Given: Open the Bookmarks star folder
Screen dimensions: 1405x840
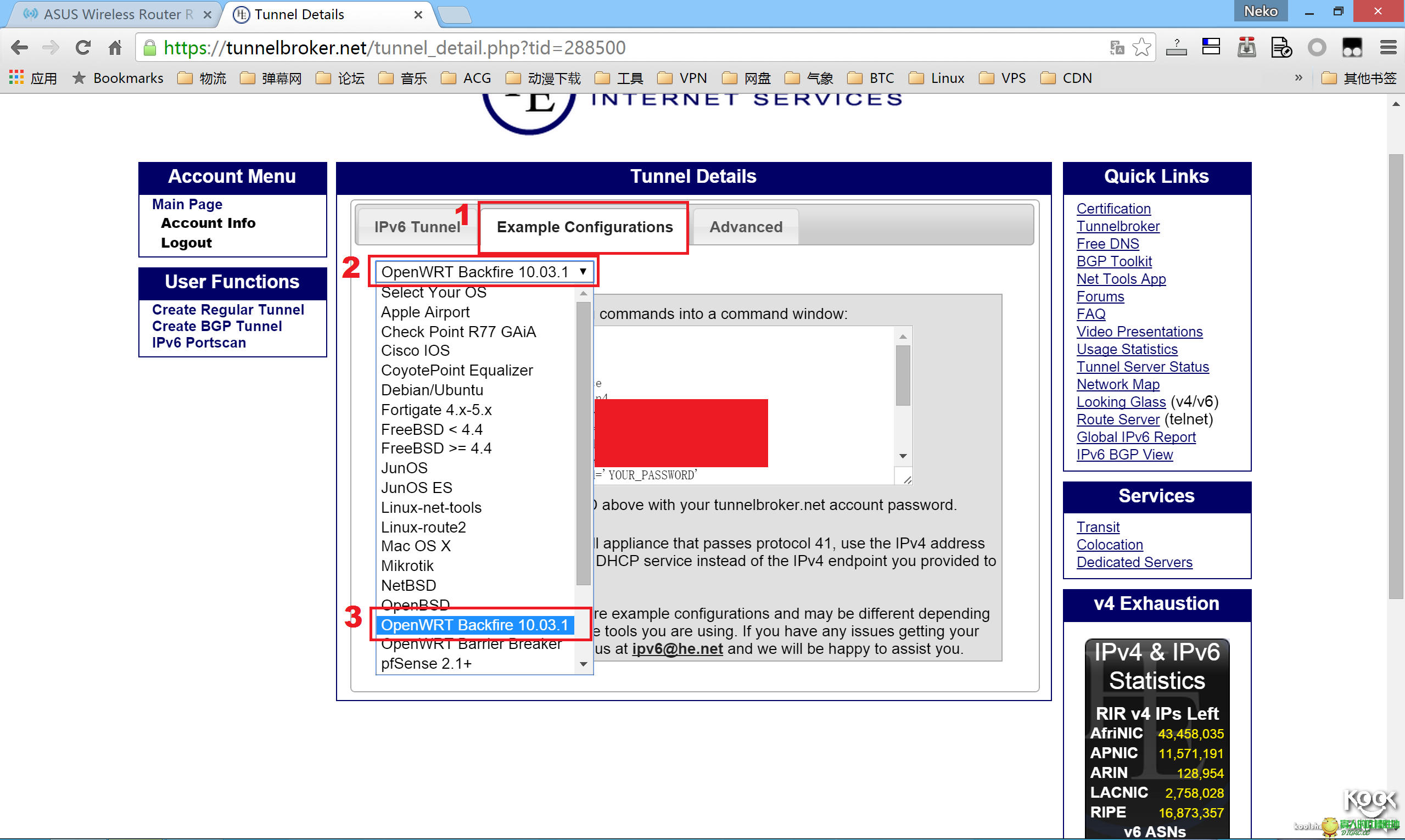Looking at the screenshot, I should [x=117, y=78].
